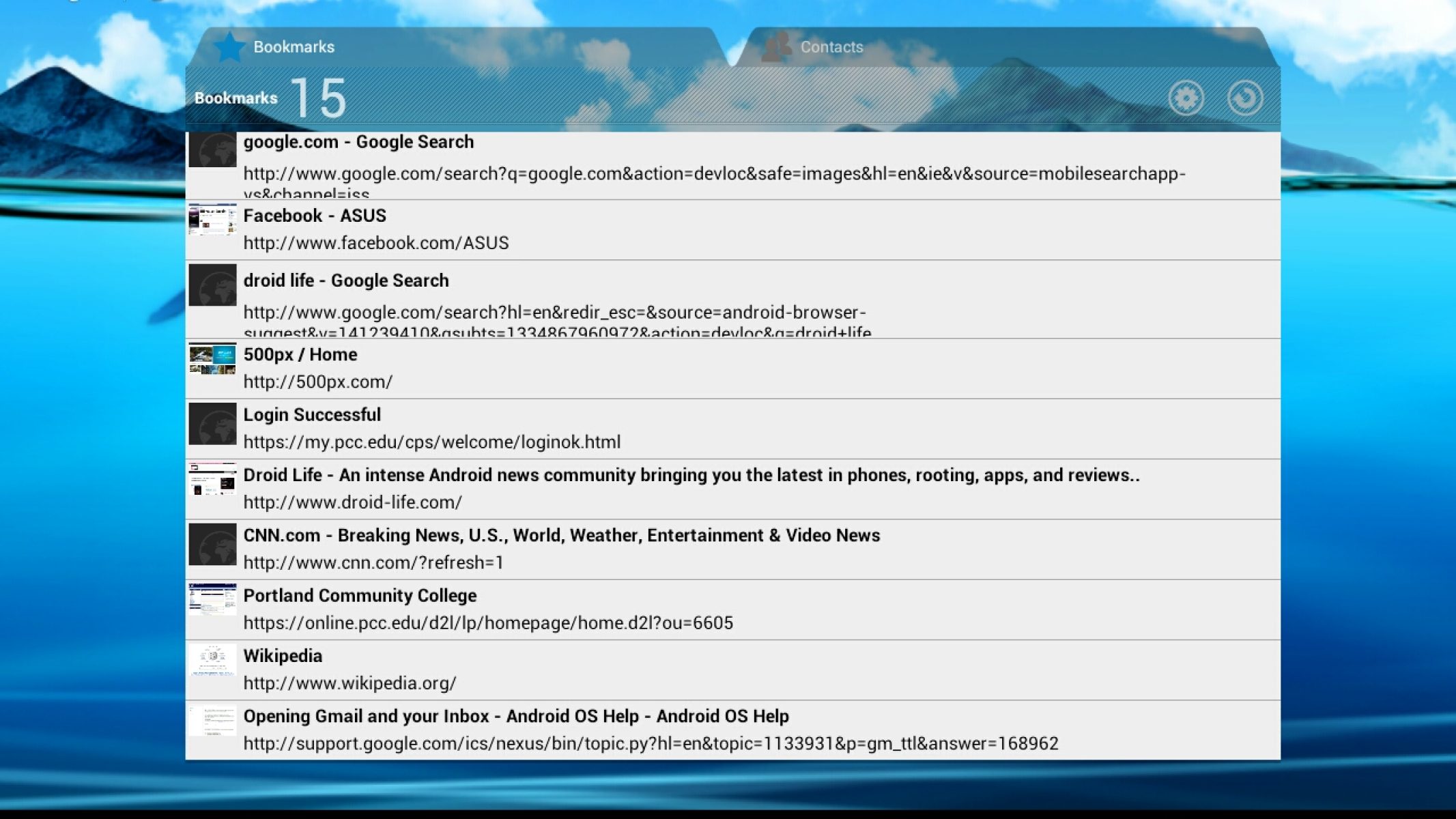
Task: Open the Wikipedia bookmark title
Action: [283, 656]
